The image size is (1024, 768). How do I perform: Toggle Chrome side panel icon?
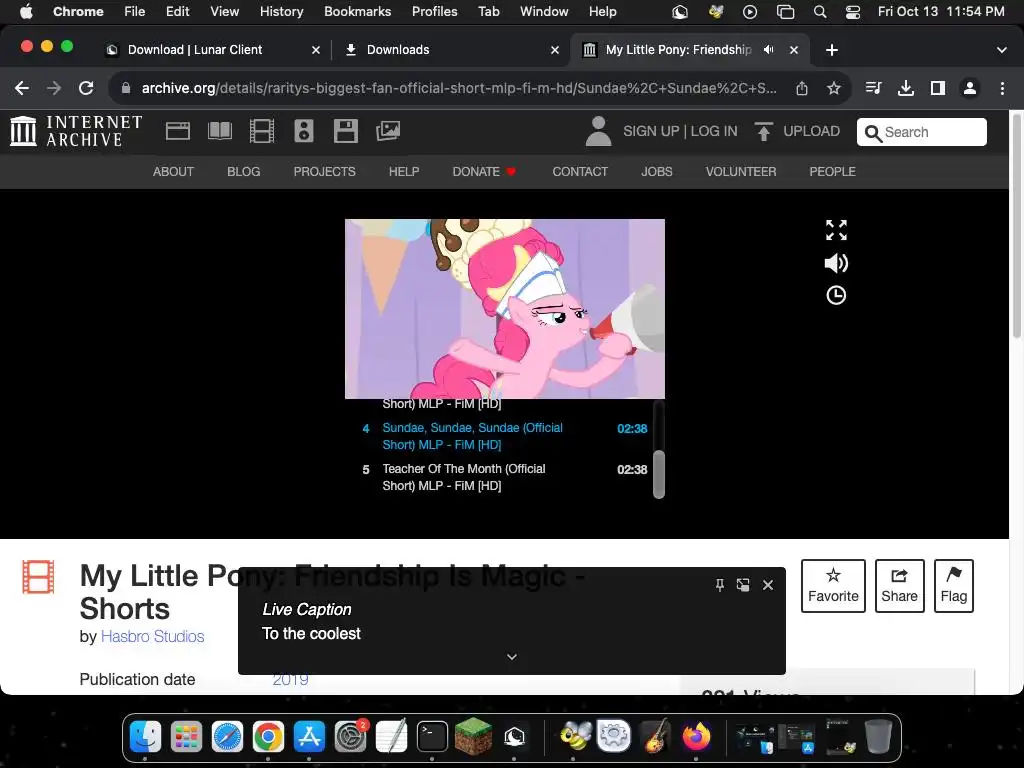[x=938, y=88]
